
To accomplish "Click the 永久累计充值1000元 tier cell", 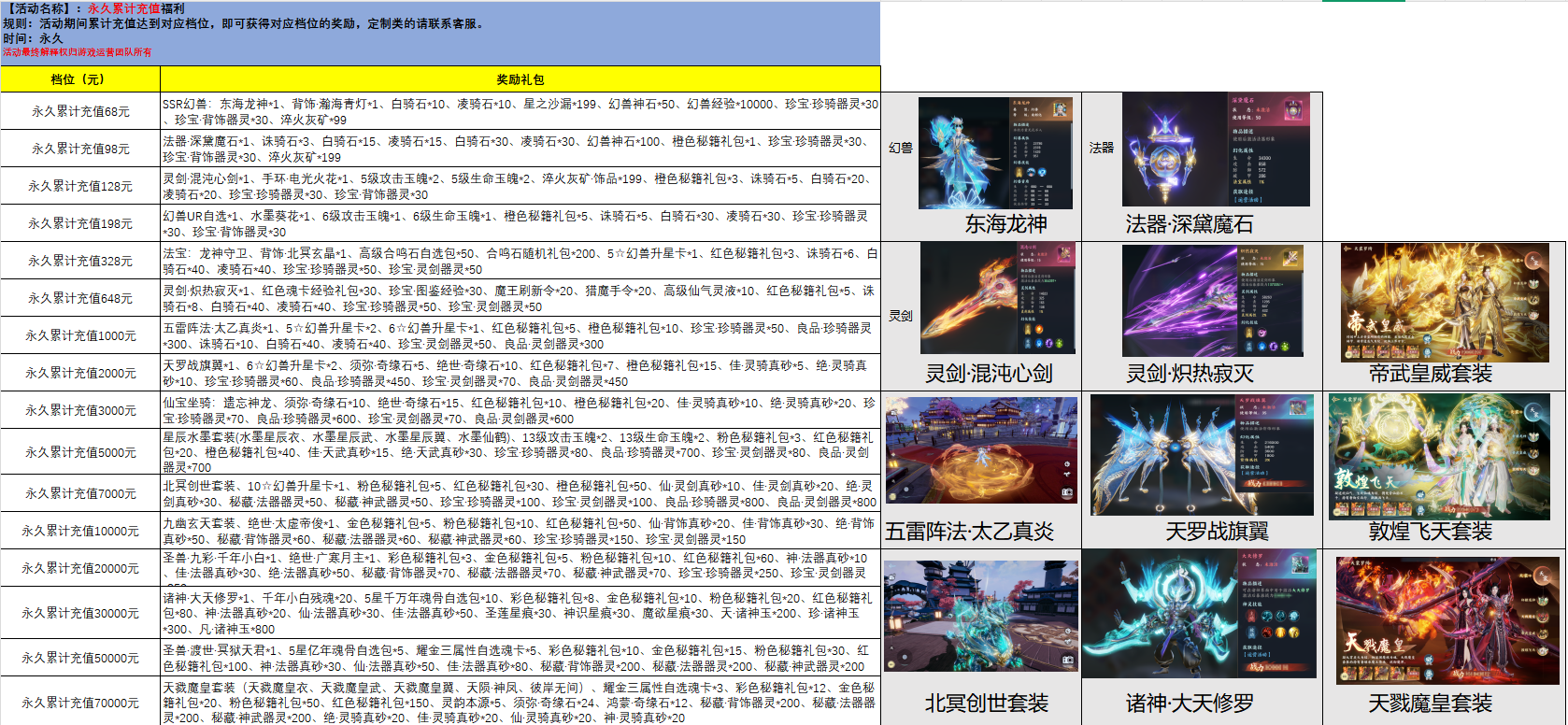I will tap(80, 335).
